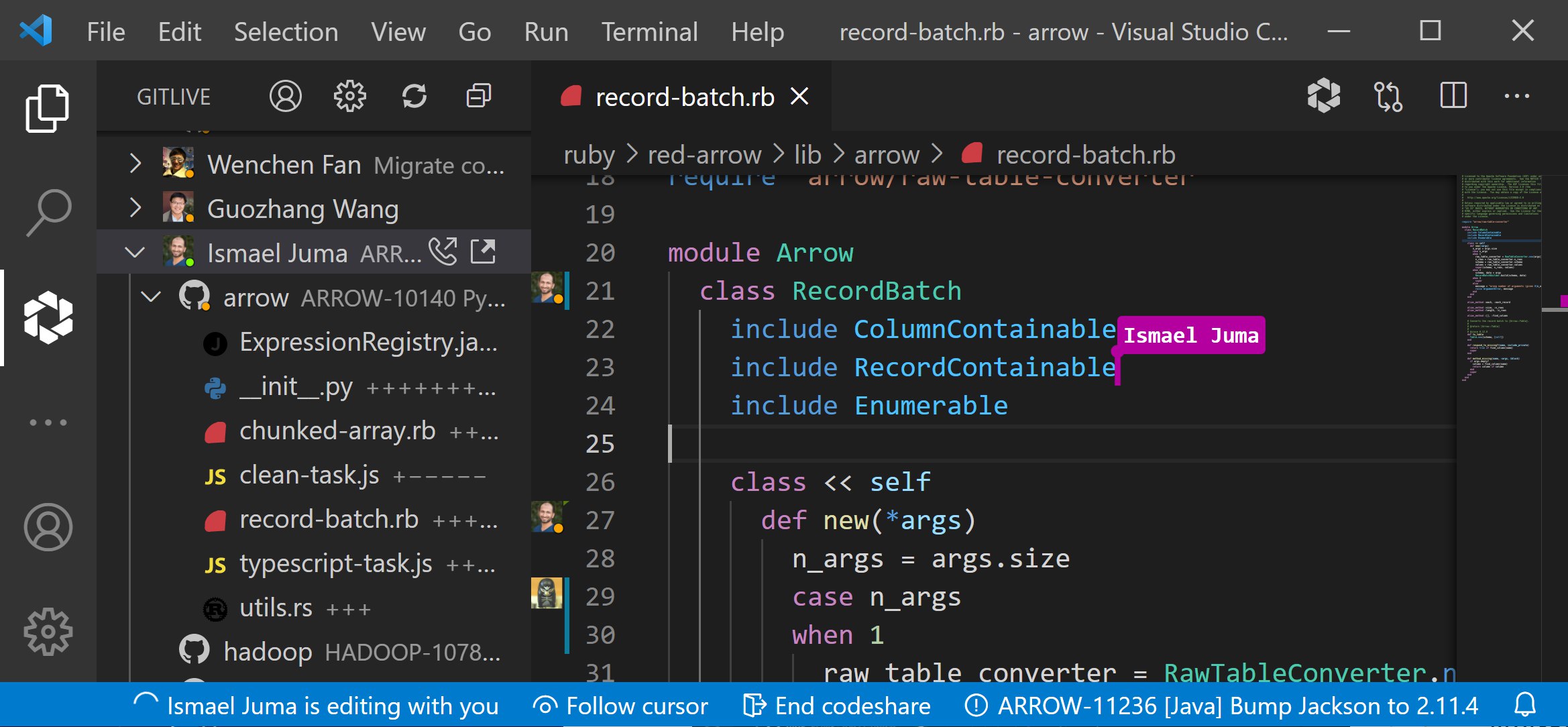Place cursor on empty line 25
Image resolution: width=1568 pixels, height=727 pixels.
tap(1063, 443)
